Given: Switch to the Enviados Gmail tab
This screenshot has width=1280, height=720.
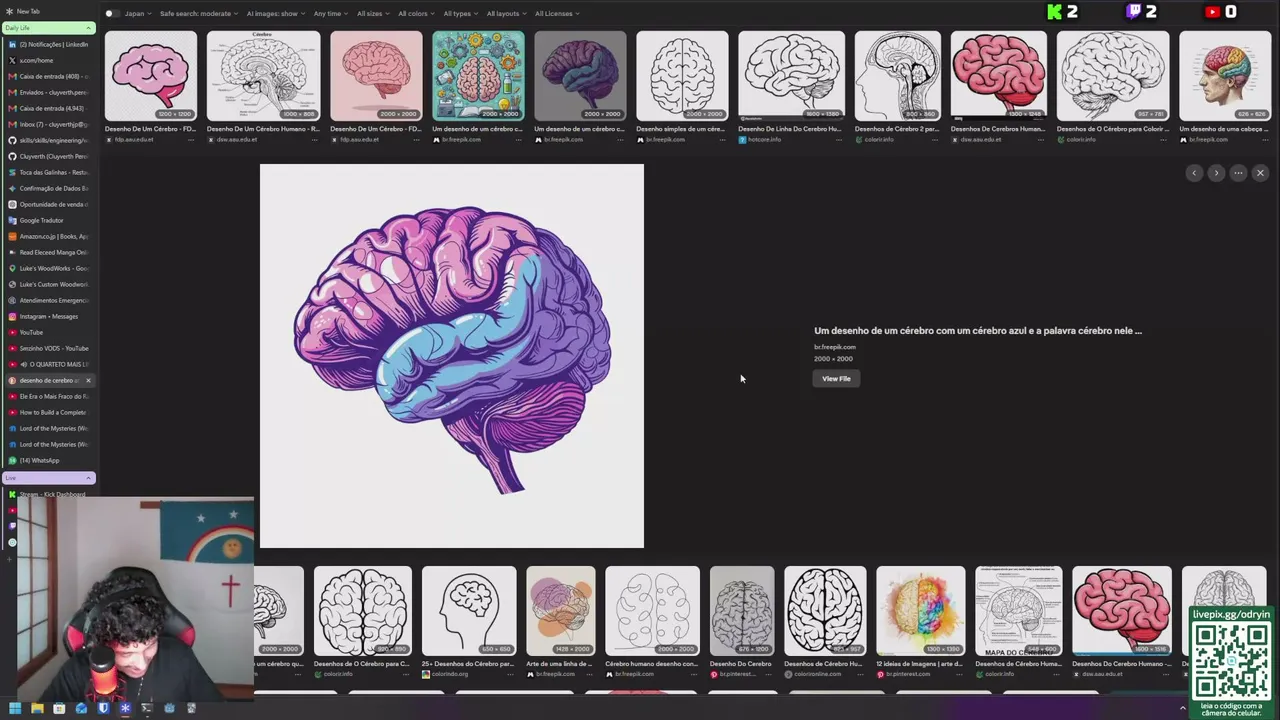Looking at the screenshot, I should coord(50,92).
